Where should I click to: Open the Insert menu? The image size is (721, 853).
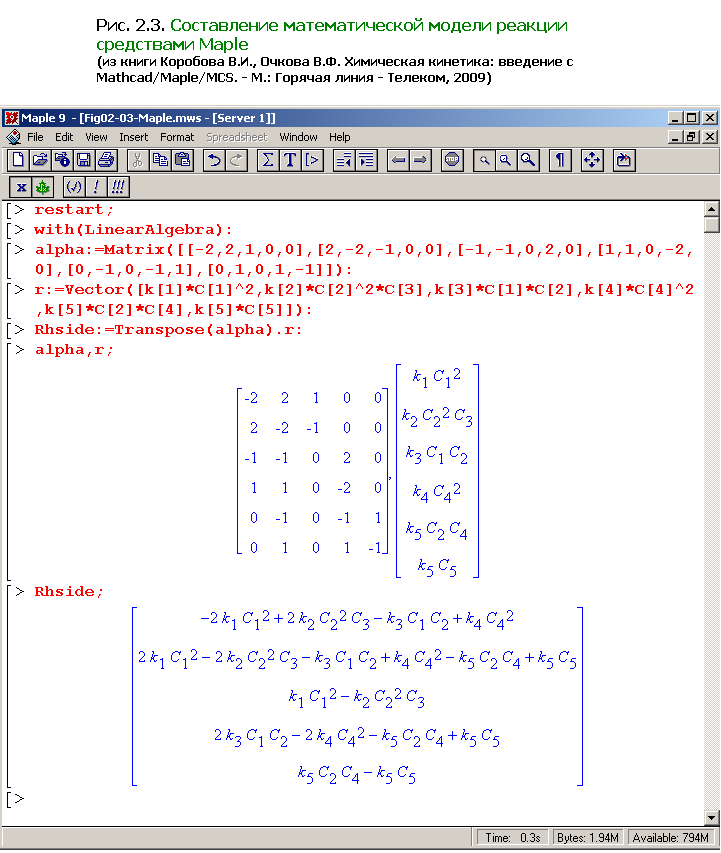133,137
